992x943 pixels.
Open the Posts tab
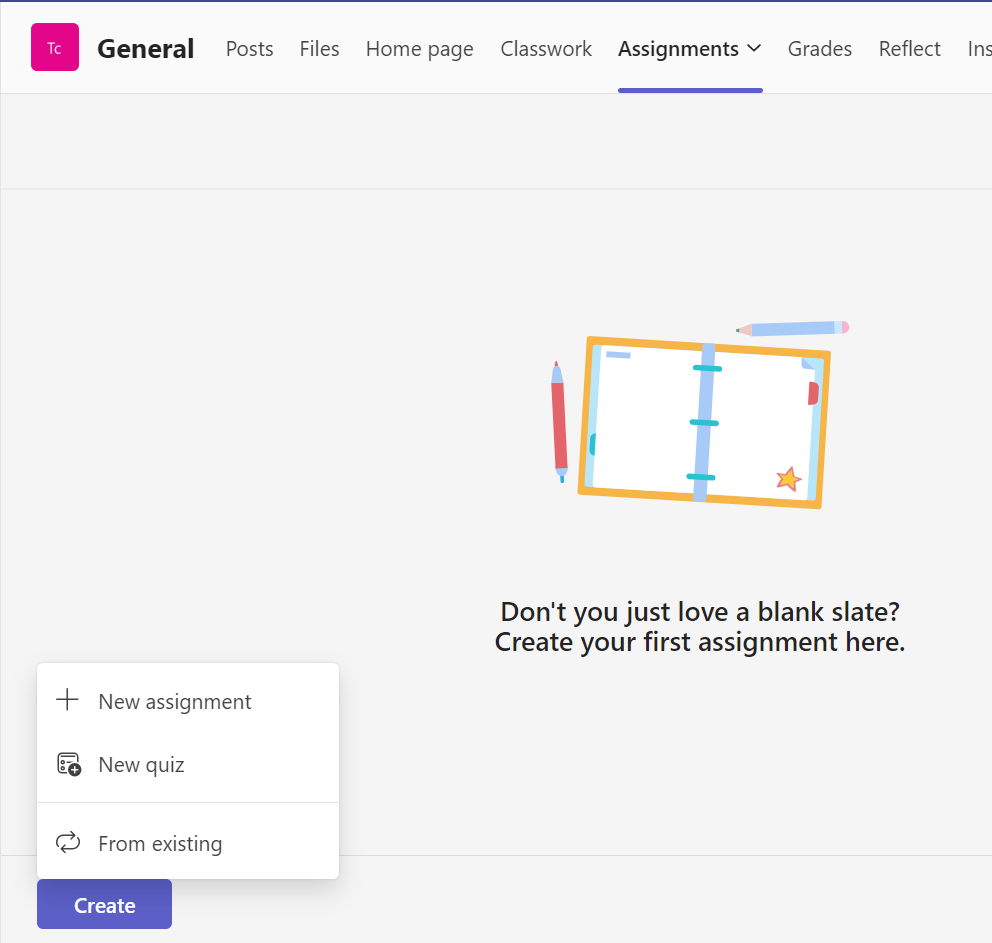249,48
